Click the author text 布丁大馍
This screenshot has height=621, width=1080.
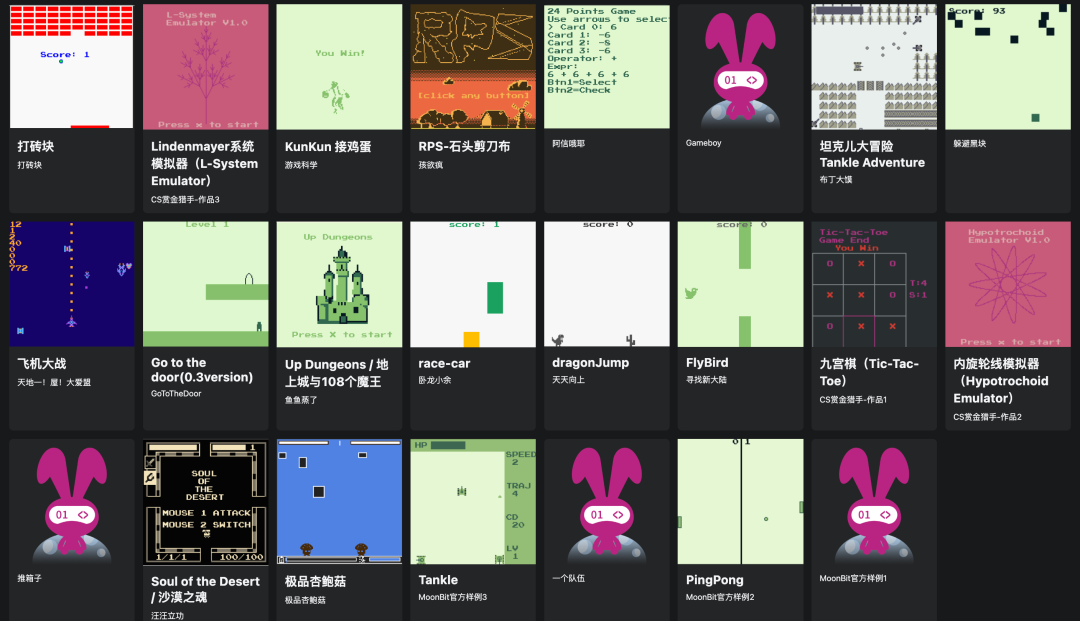click(835, 180)
